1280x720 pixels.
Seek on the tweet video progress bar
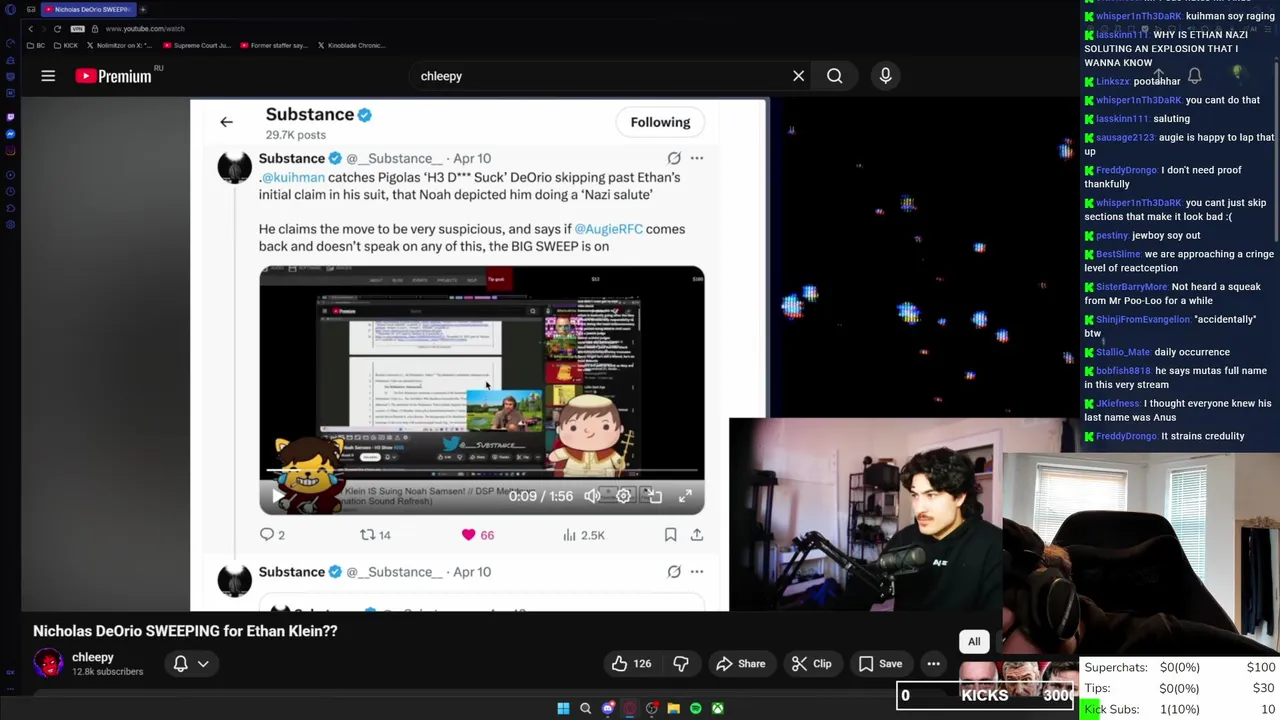pos(482,469)
